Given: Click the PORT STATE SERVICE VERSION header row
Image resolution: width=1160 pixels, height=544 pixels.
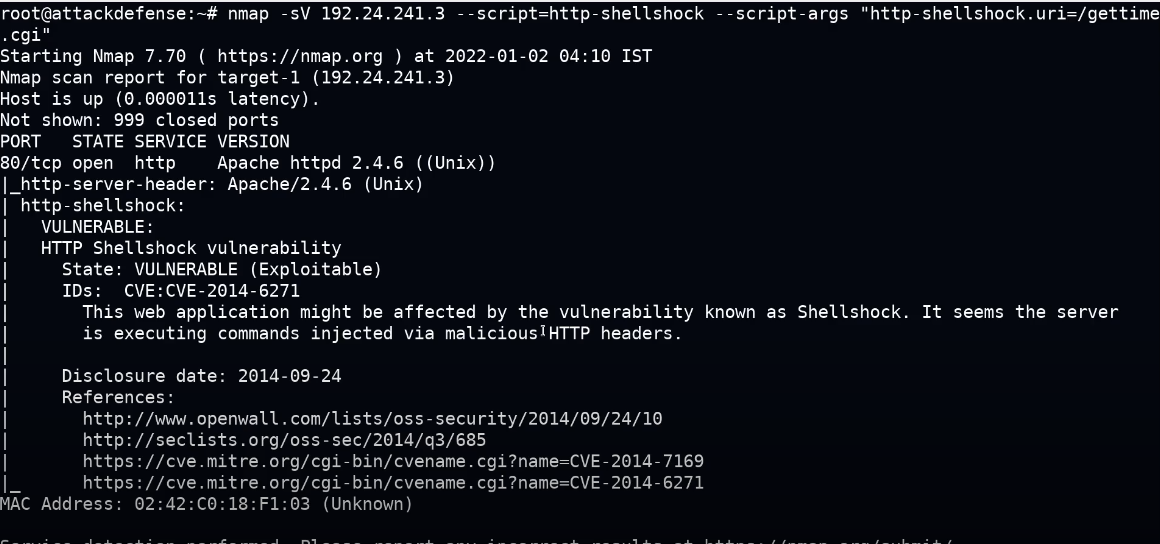Looking at the screenshot, I should (x=144, y=142).
